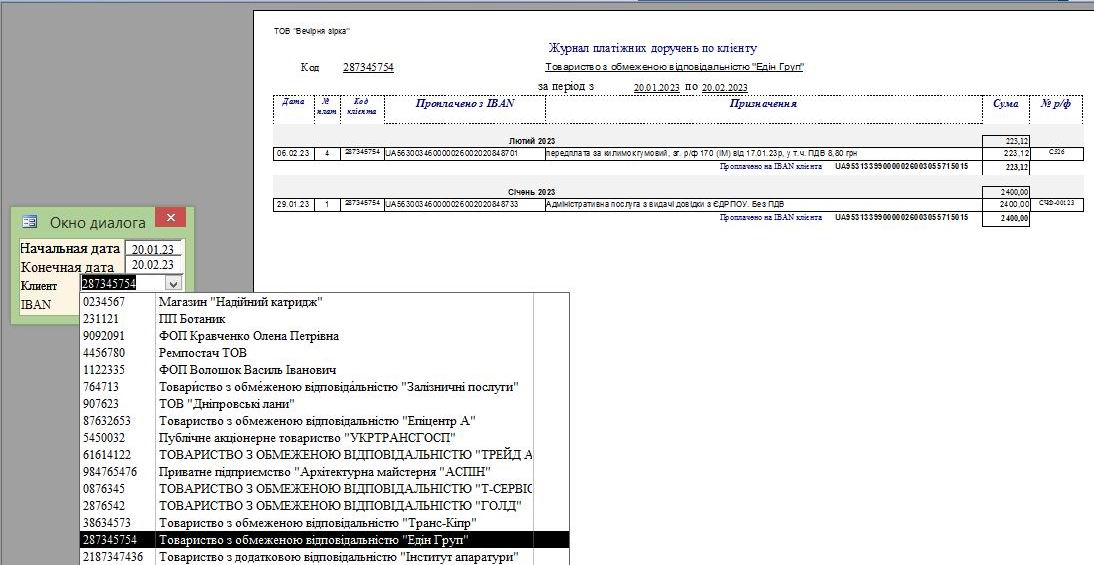
Task: Click the Клиент field showing 287345754
Action: (x=123, y=283)
